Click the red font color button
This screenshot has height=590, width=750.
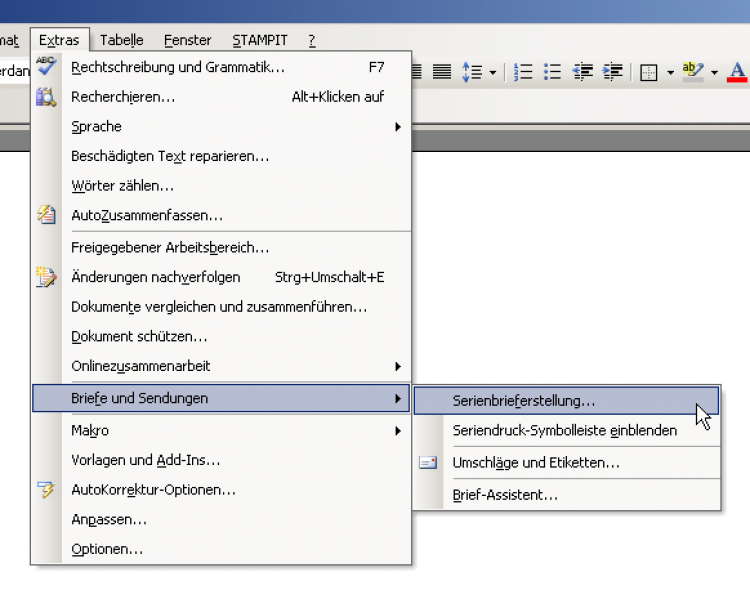point(738,72)
